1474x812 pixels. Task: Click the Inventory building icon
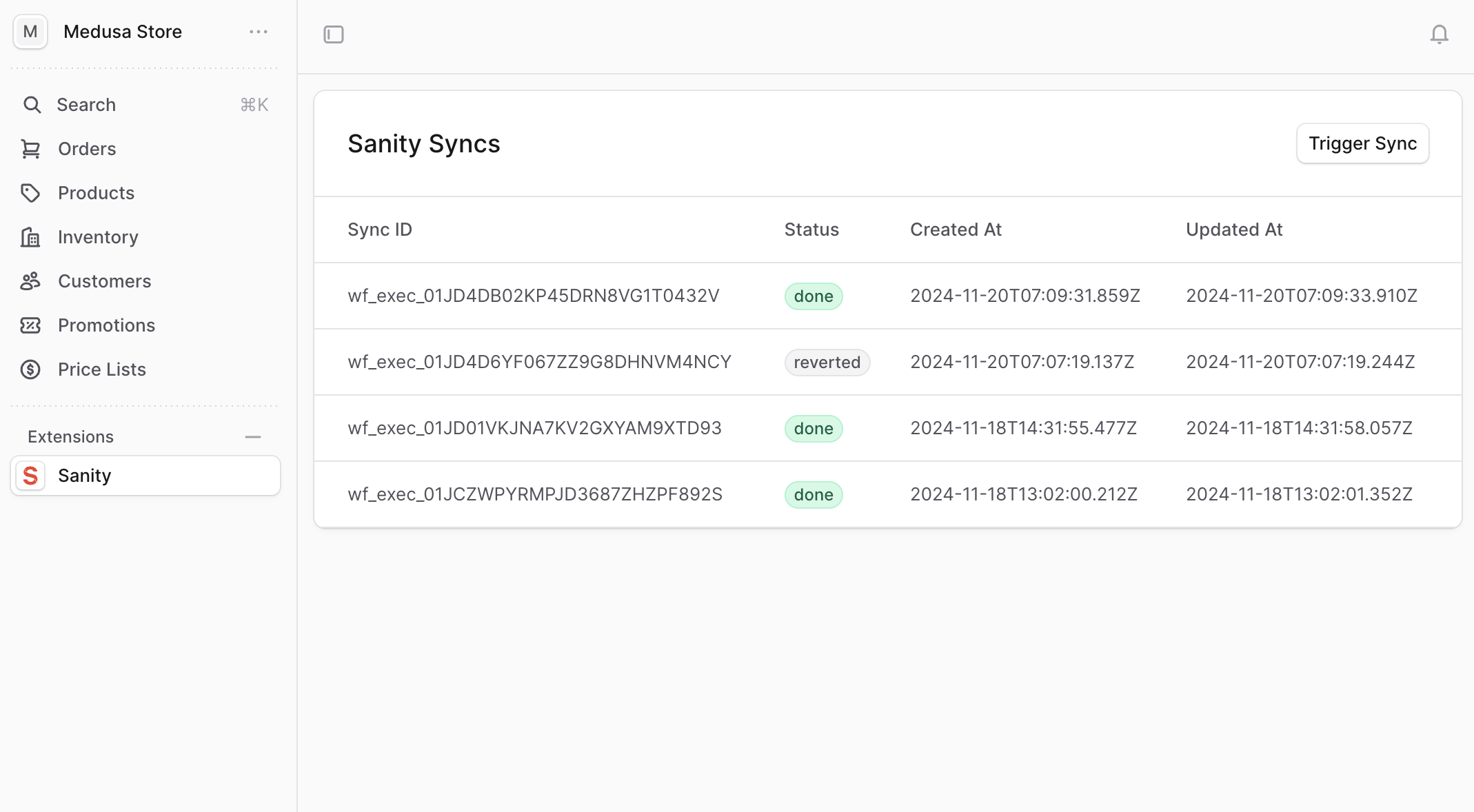click(32, 237)
